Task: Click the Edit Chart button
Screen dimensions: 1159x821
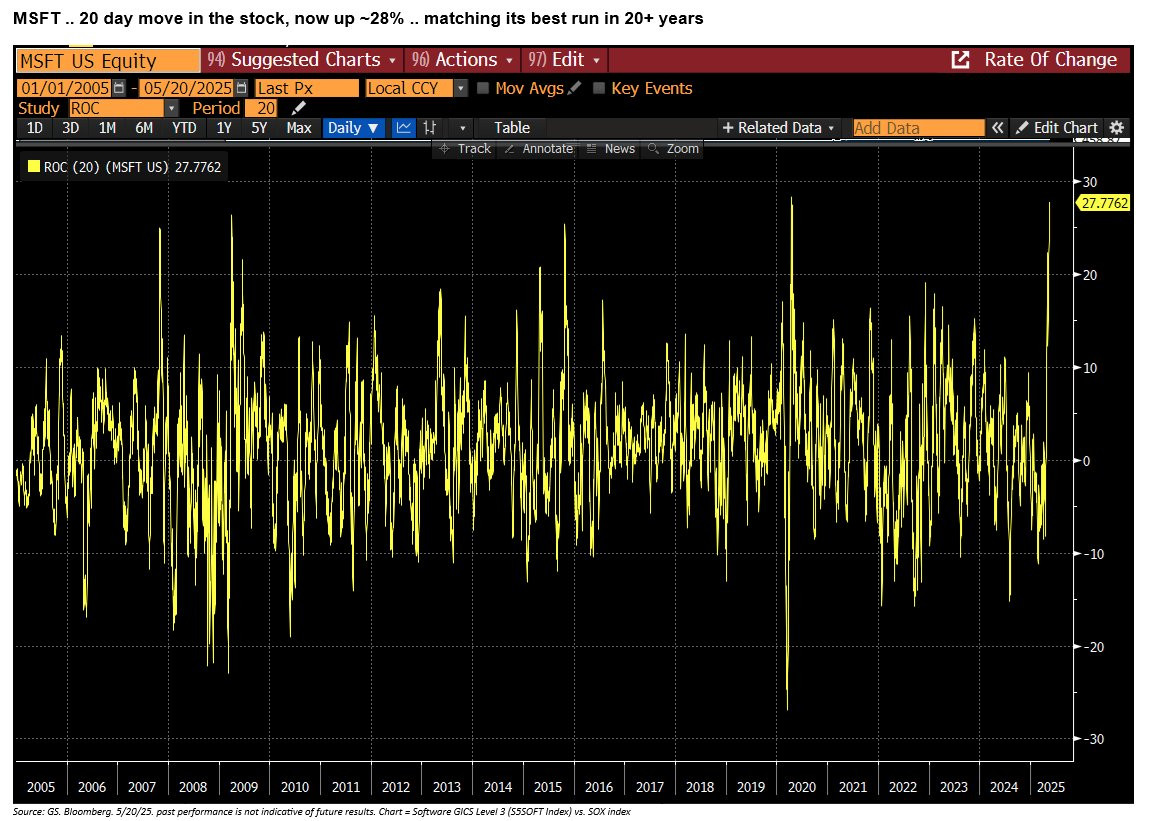Action: click(x=1057, y=128)
